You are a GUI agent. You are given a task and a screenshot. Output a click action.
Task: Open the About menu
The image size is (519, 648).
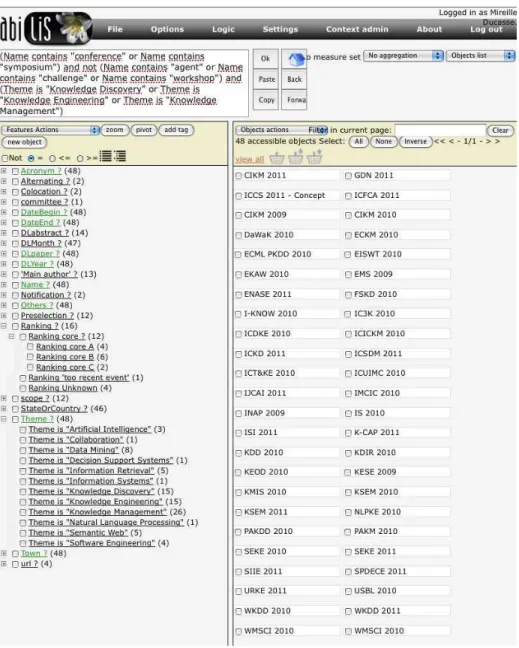click(x=429, y=29)
